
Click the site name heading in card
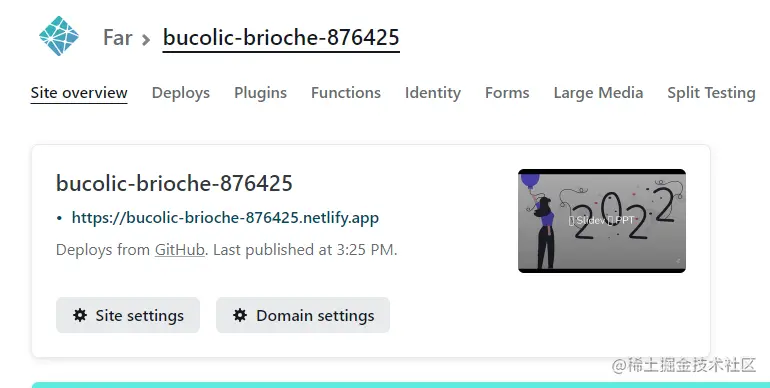click(x=174, y=183)
